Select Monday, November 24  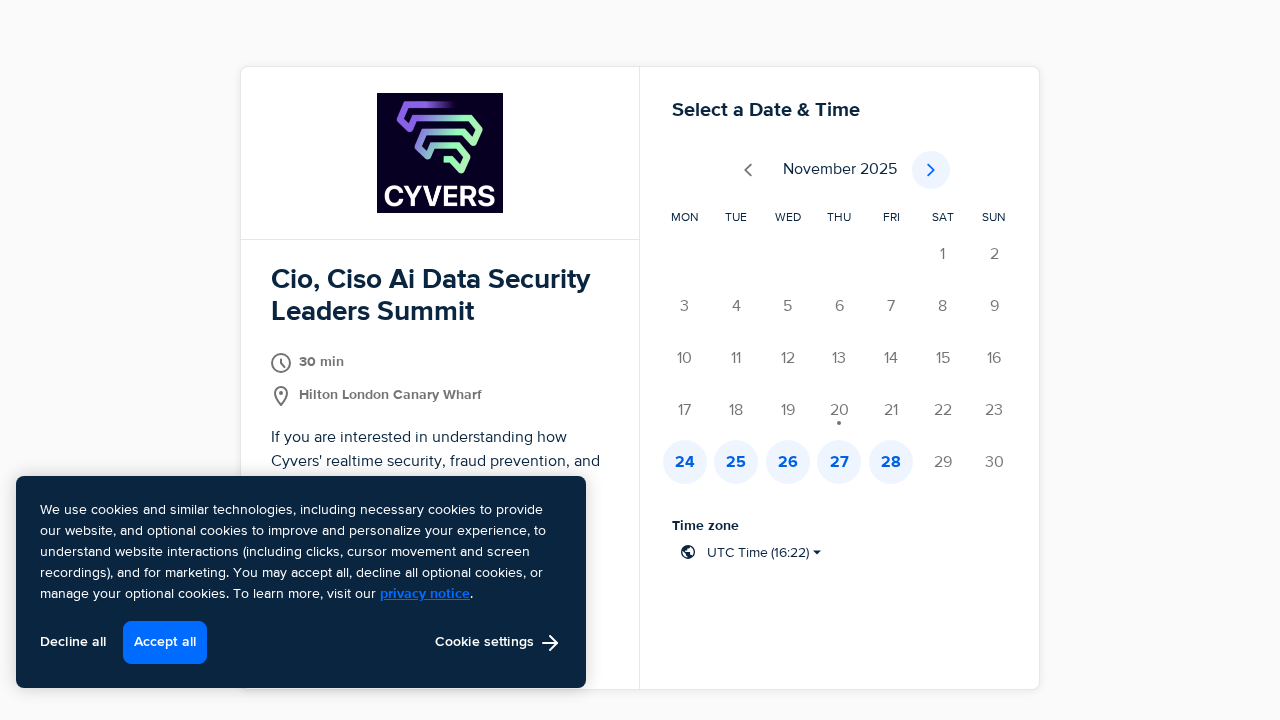point(685,462)
